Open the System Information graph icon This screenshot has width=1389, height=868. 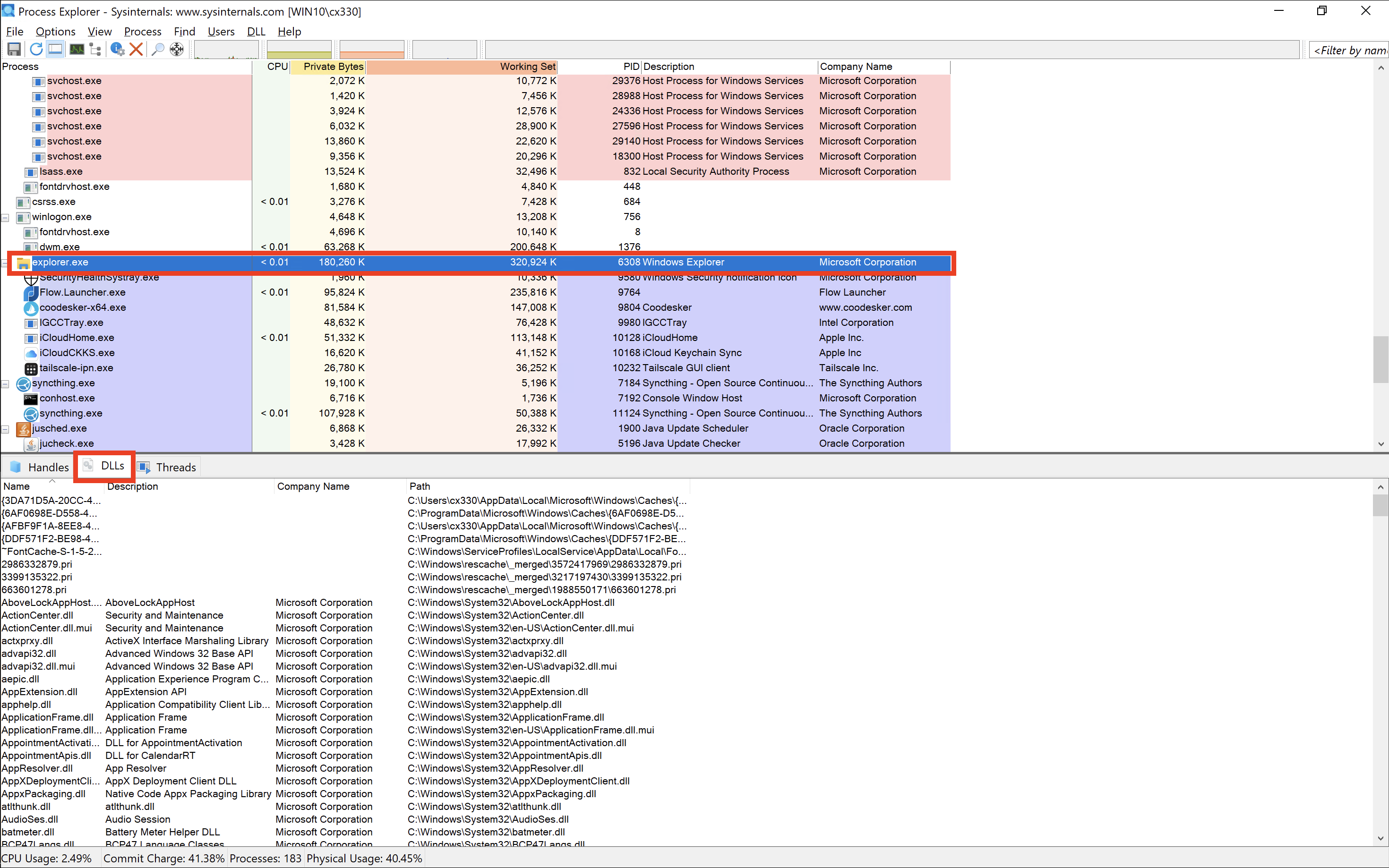pos(77,50)
